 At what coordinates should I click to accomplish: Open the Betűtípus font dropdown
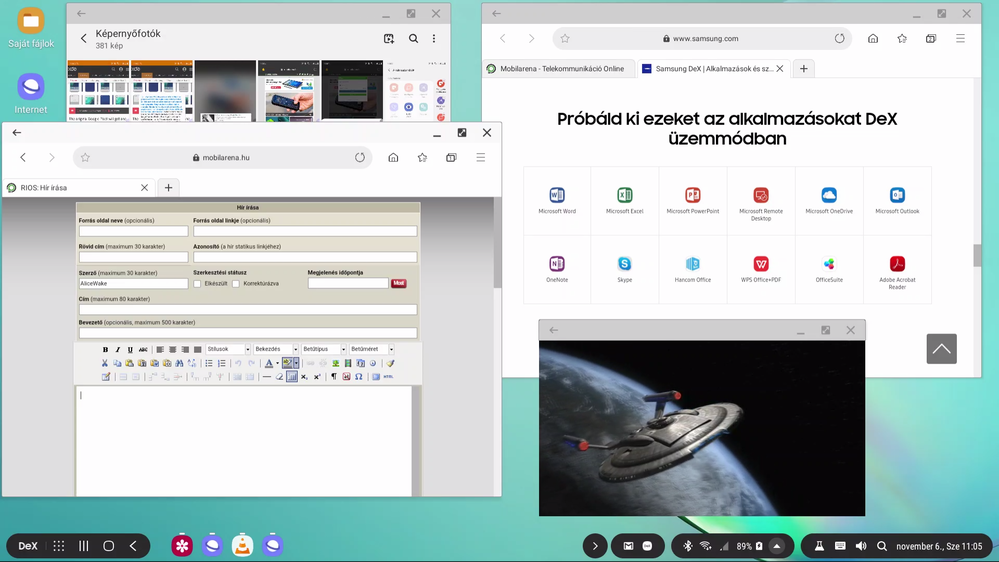324,349
